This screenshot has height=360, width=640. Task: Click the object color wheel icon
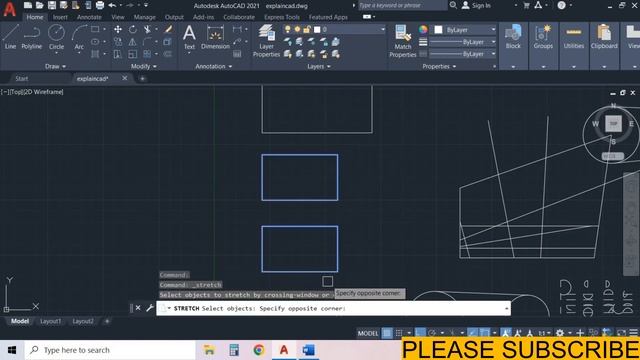[x=423, y=29]
